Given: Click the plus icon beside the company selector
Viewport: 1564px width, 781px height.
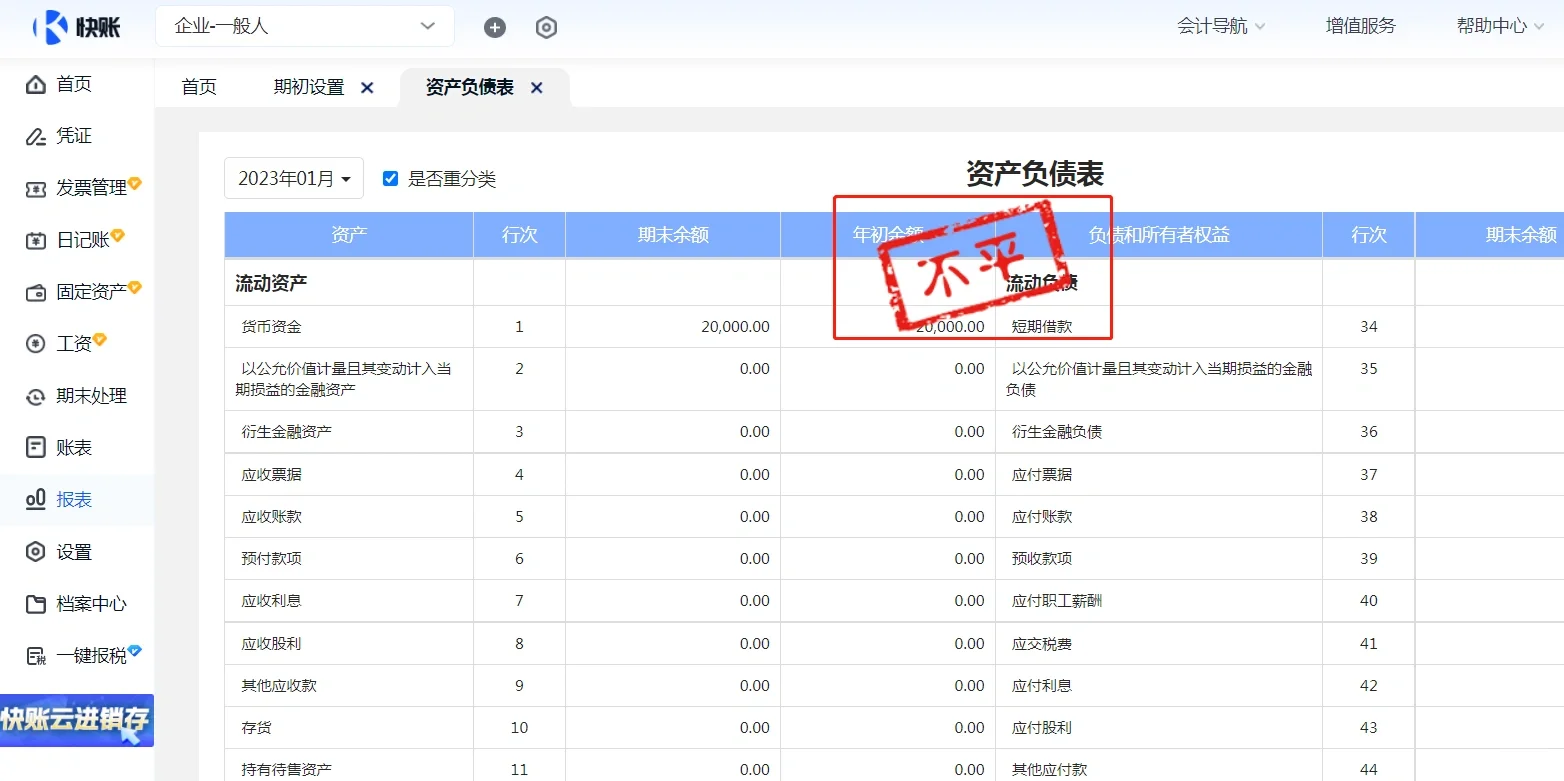Looking at the screenshot, I should 495,27.
